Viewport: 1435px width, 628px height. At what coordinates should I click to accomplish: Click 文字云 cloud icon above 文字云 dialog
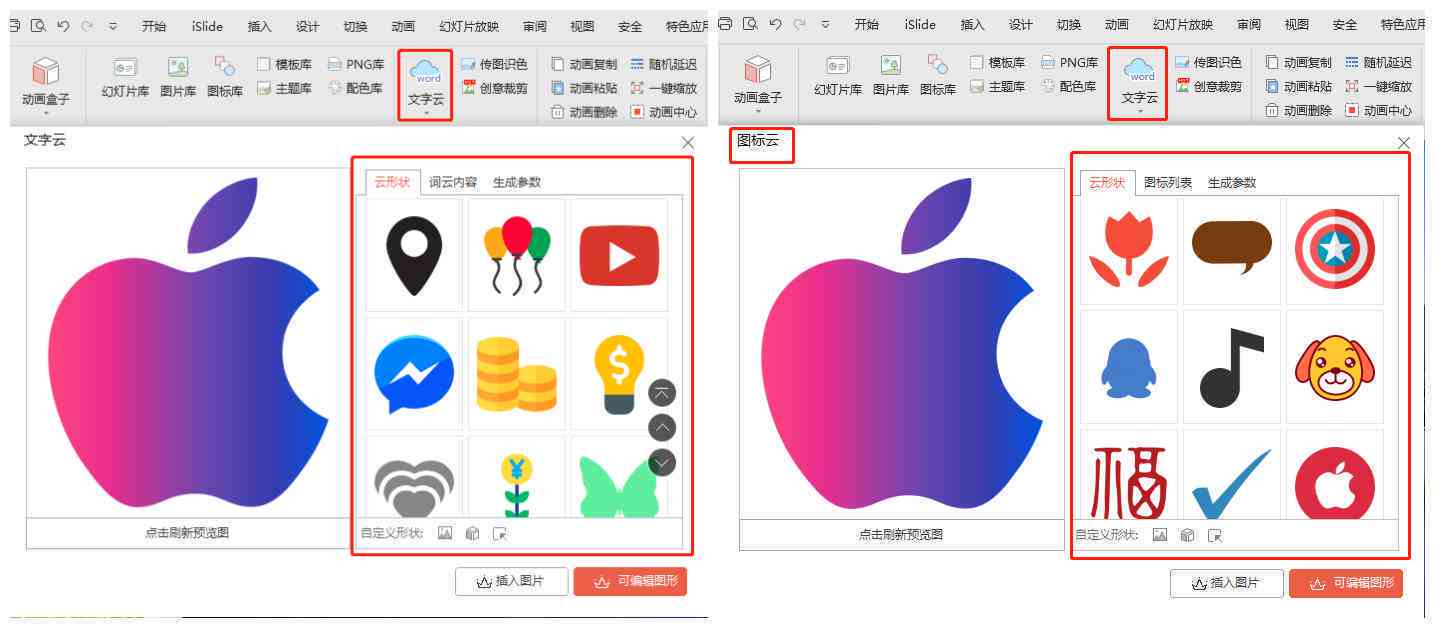(426, 72)
